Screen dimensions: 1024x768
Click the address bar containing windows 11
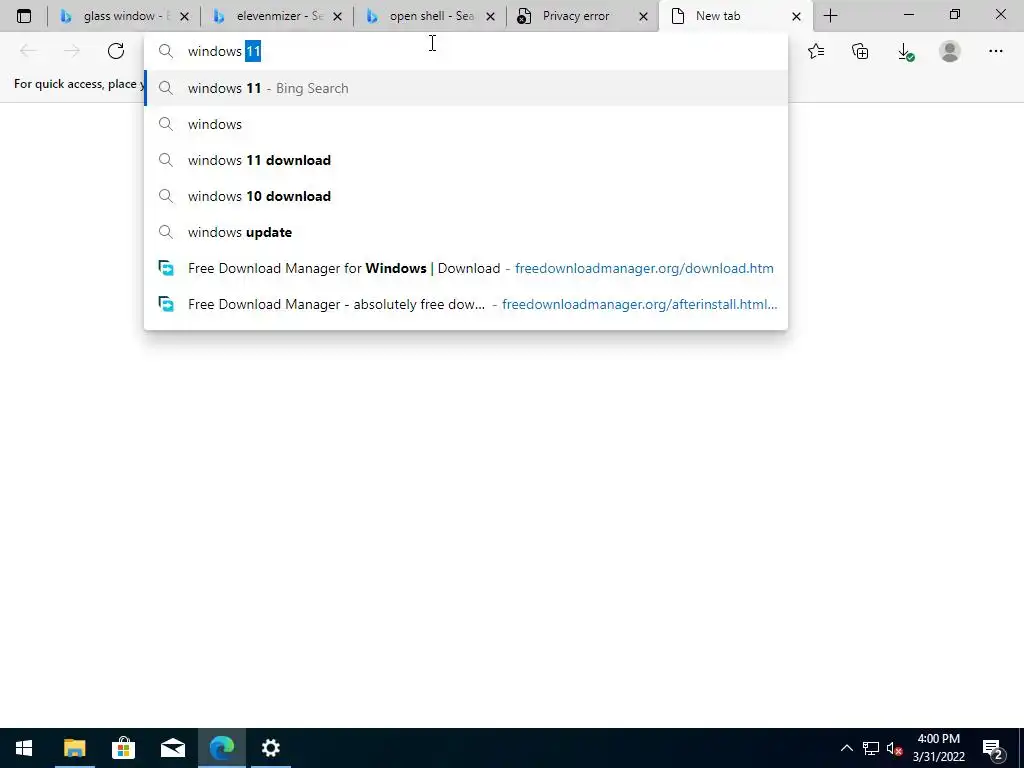(466, 51)
